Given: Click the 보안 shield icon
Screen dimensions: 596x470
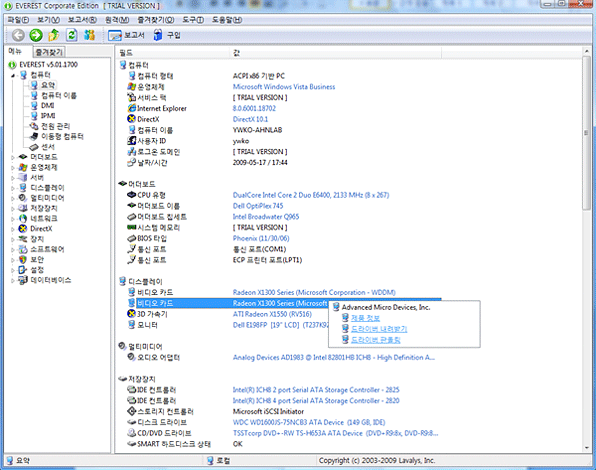Looking at the screenshot, I should click(x=23, y=260).
